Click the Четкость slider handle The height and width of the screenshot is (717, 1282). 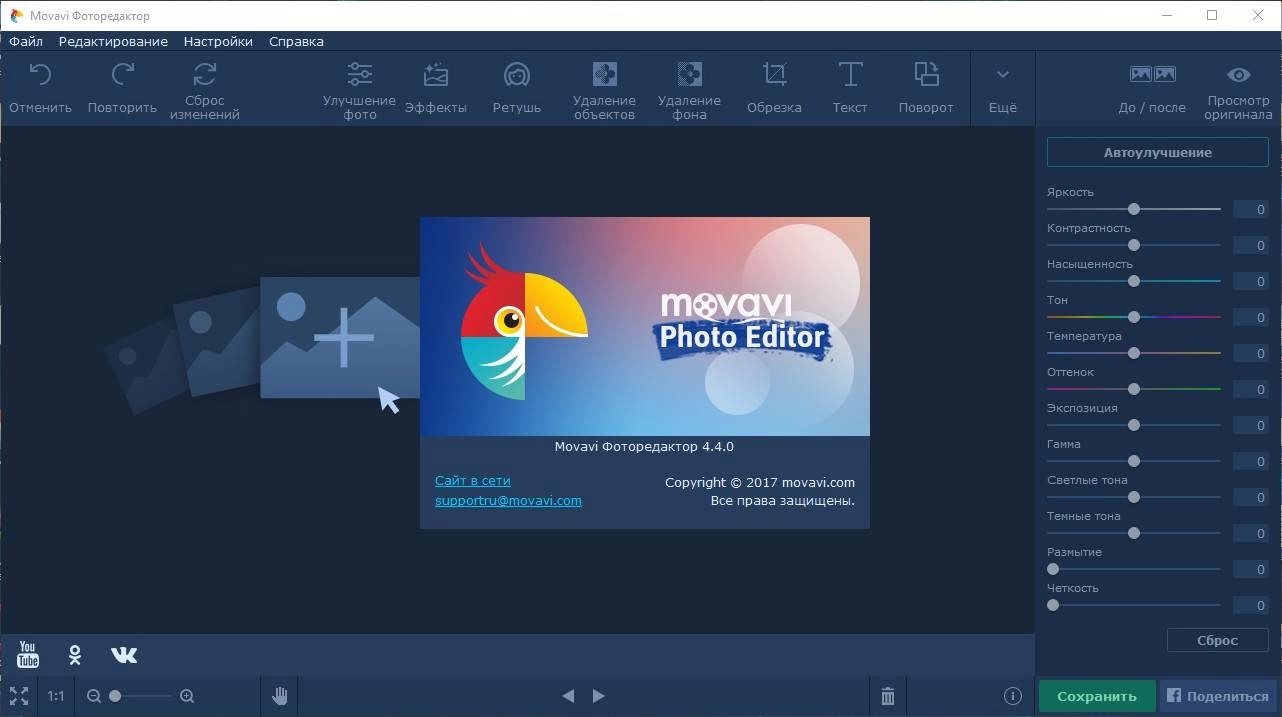[x=1053, y=605]
